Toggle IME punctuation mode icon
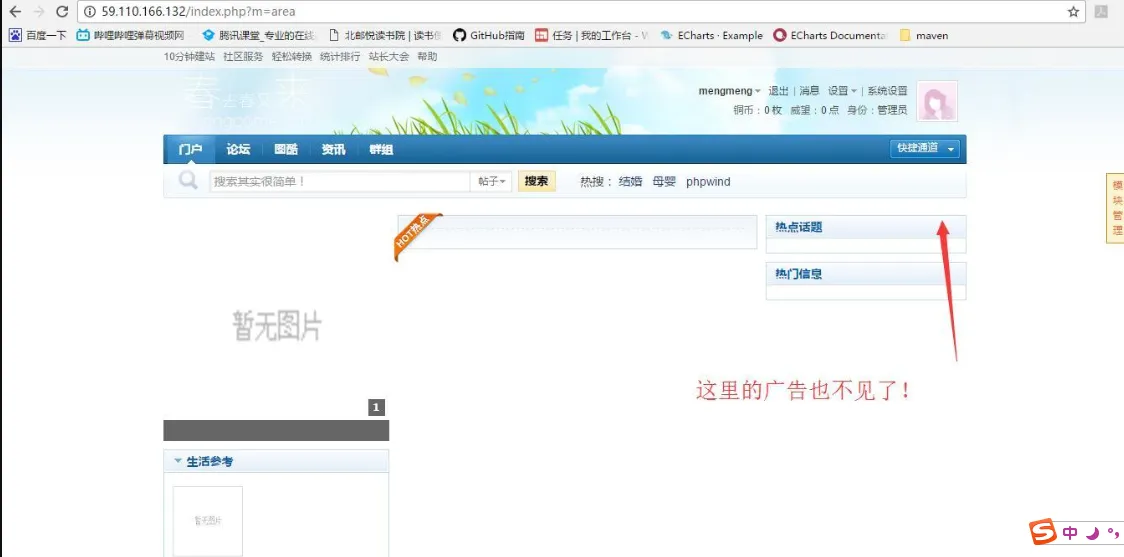Viewport: 1124px width, 557px height. 1111,533
